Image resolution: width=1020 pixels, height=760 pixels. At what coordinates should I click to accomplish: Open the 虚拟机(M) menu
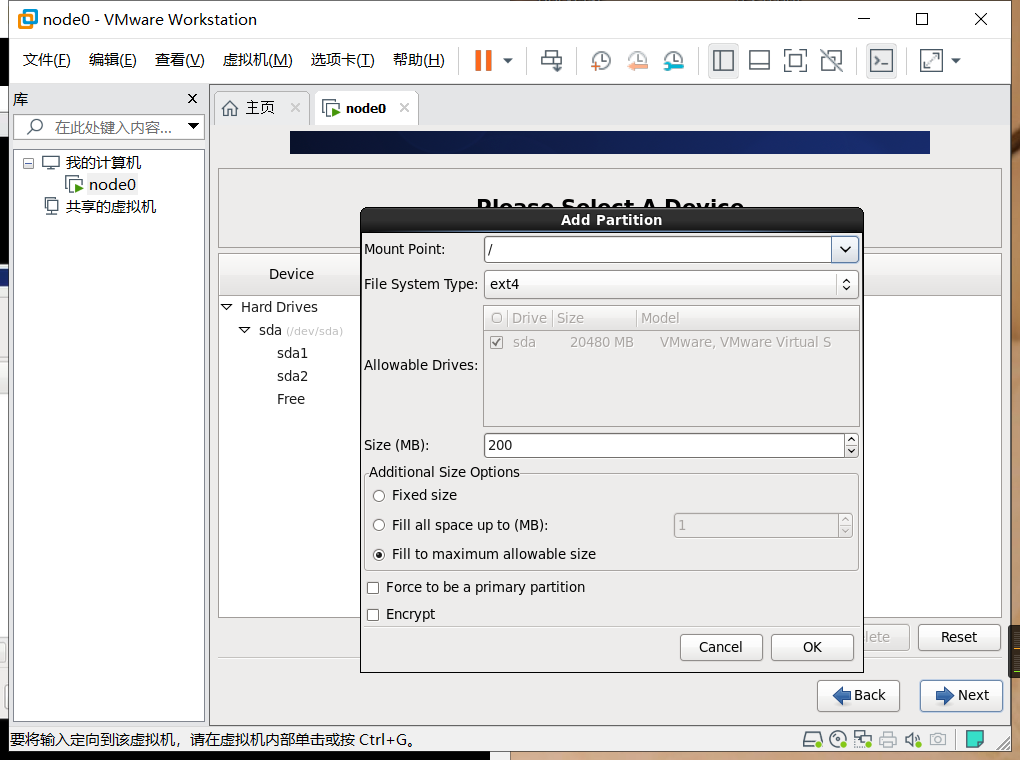[x=258, y=60]
